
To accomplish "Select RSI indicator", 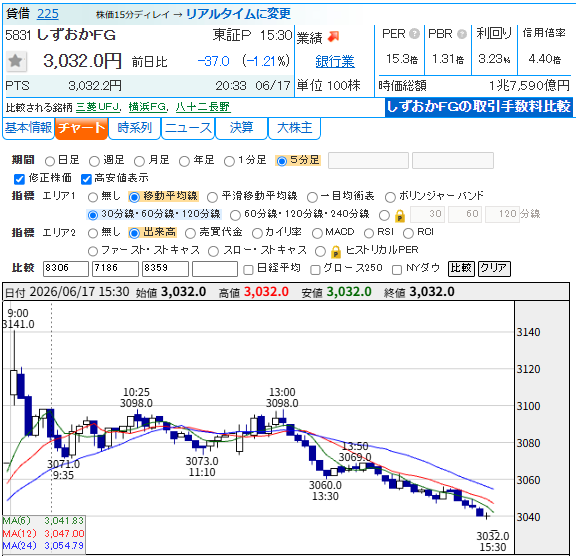I will (369, 233).
